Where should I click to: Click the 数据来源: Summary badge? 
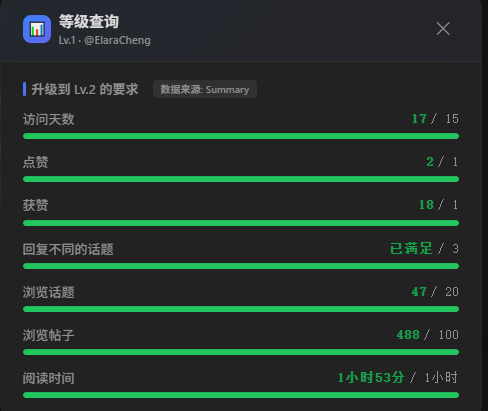pos(205,89)
